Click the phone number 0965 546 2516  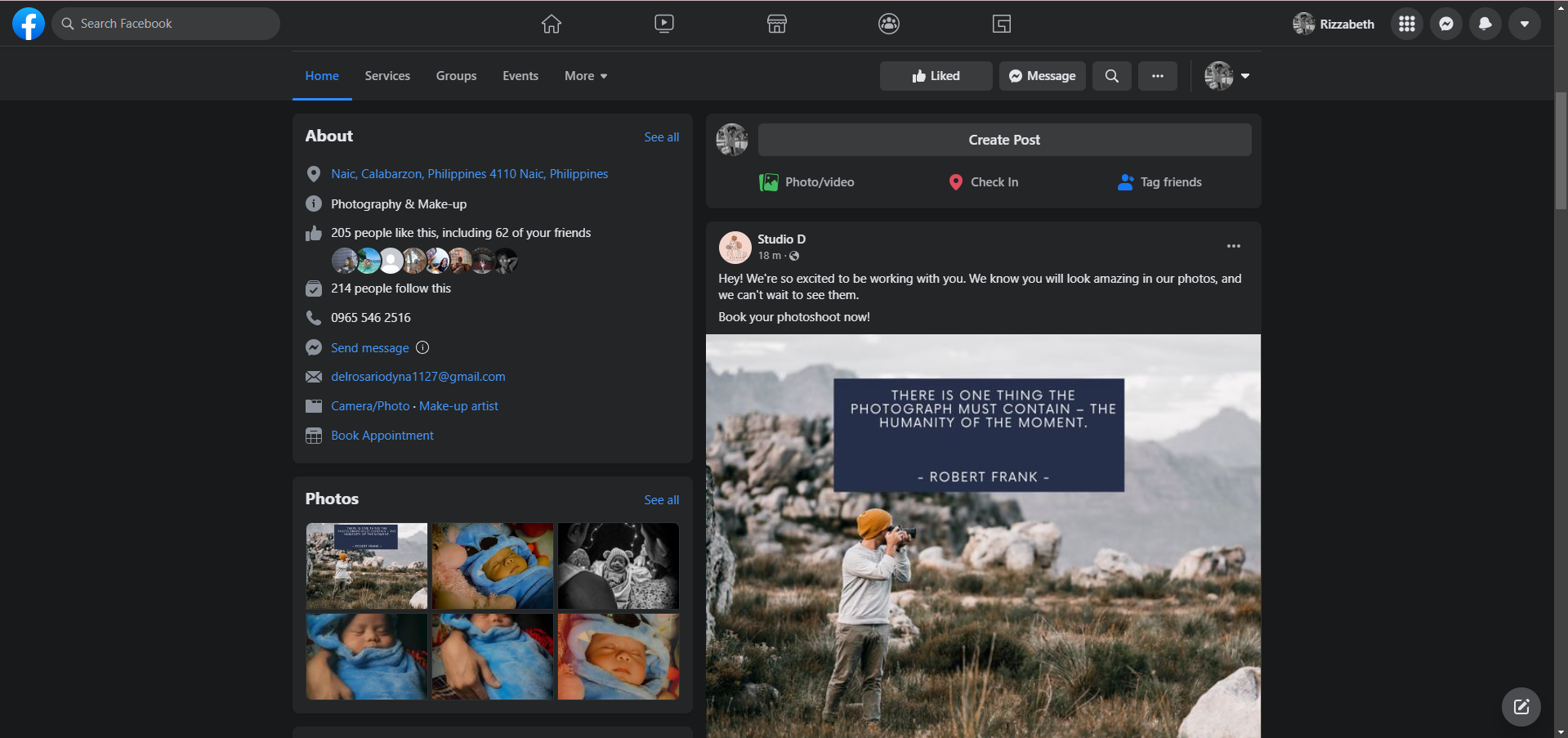(x=371, y=318)
